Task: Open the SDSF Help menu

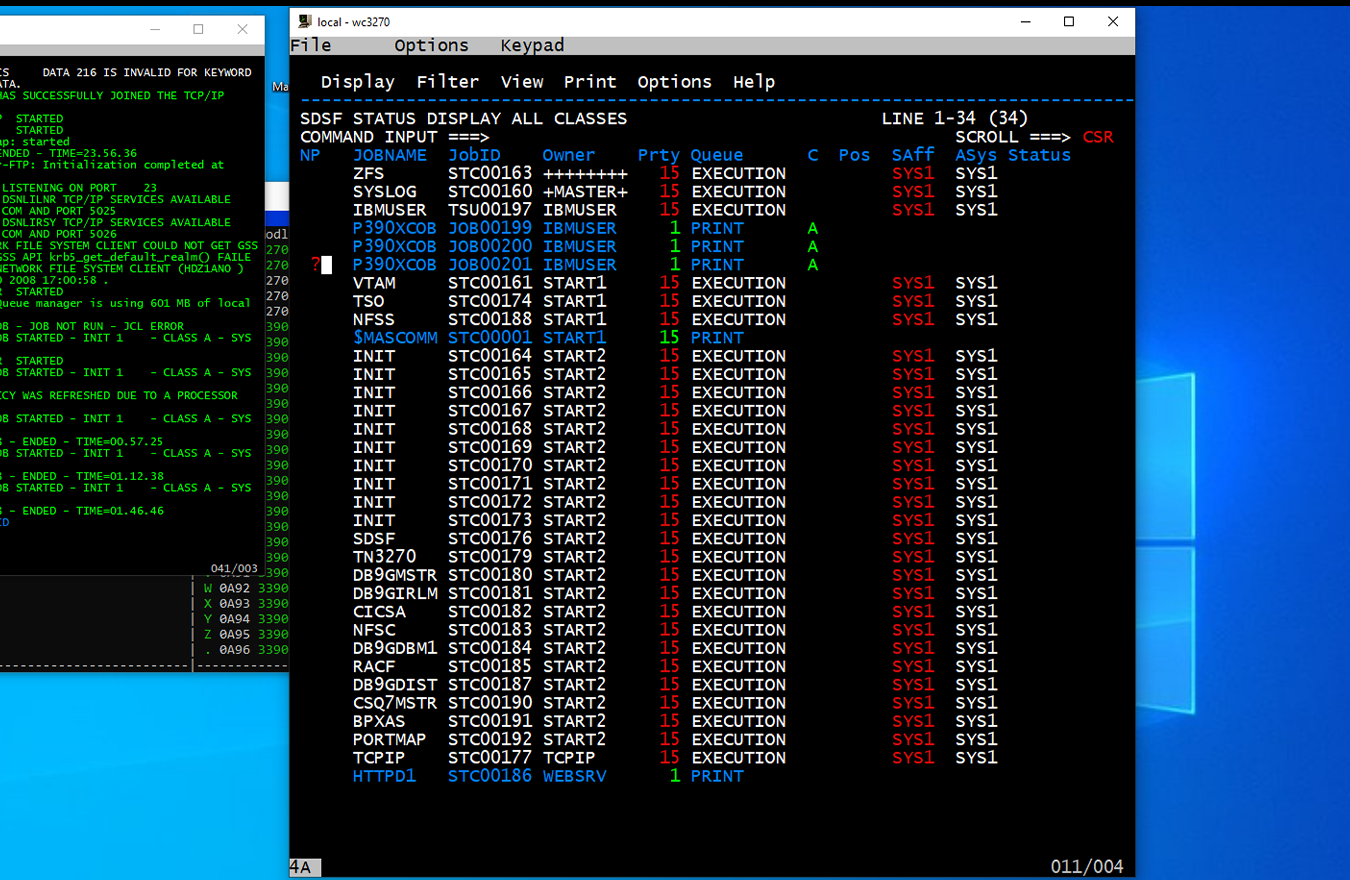Action: pyautogui.click(x=753, y=82)
